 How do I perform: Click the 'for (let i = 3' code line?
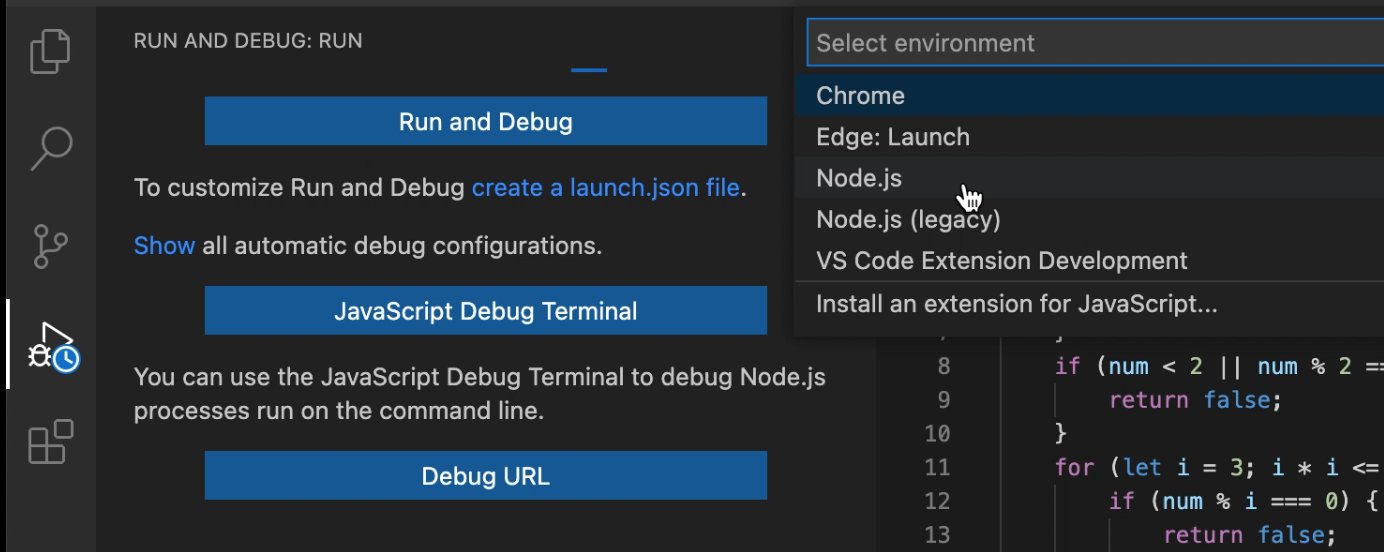(1219, 467)
